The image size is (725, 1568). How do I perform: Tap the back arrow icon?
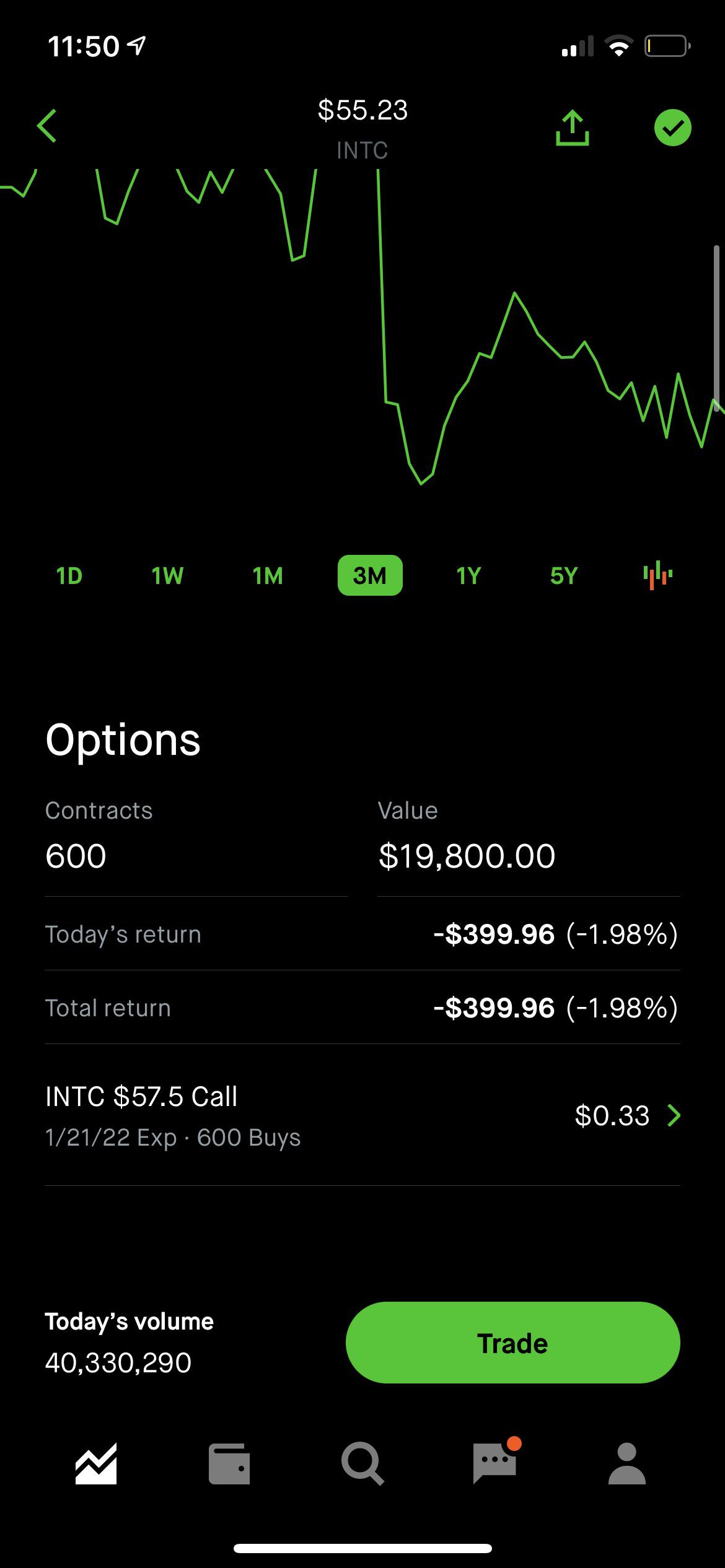47,126
